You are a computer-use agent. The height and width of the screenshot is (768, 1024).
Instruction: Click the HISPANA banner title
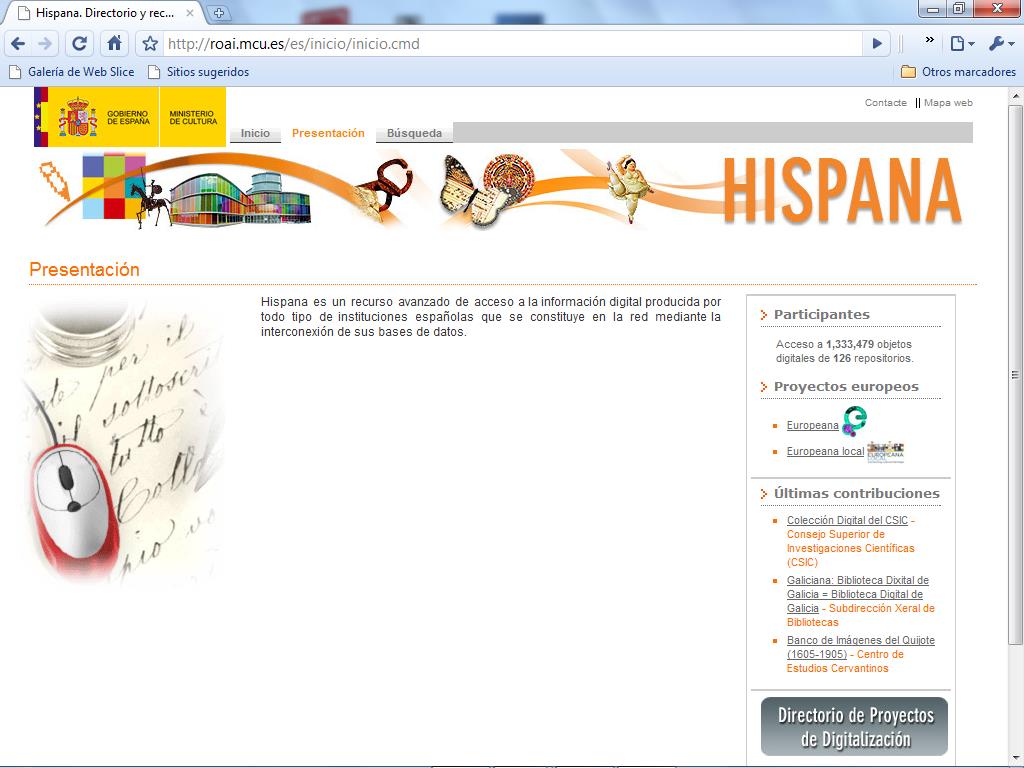pyautogui.click(x=842, y=191)
